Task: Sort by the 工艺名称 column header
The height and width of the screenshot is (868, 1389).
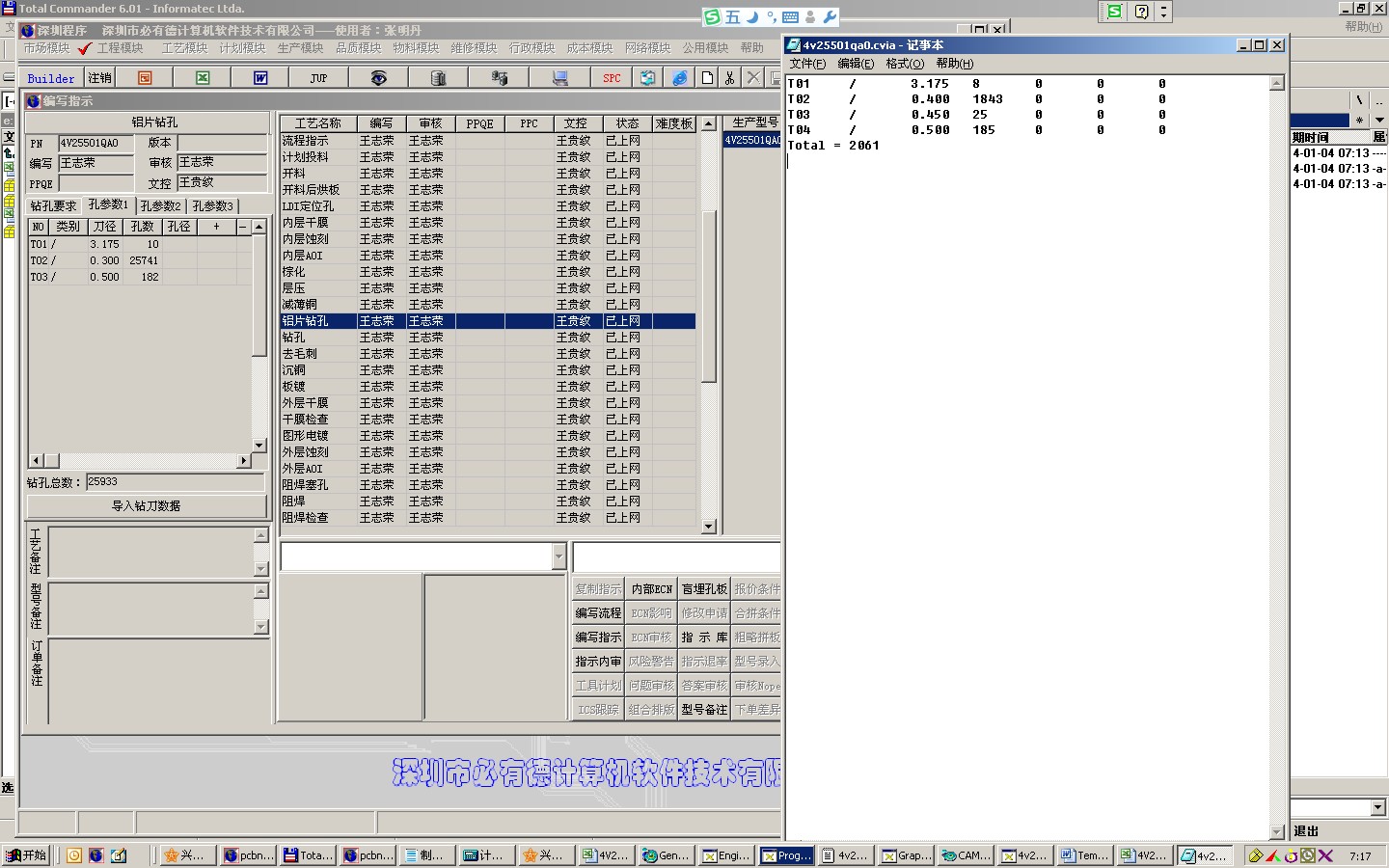Action: click(318, 123)
